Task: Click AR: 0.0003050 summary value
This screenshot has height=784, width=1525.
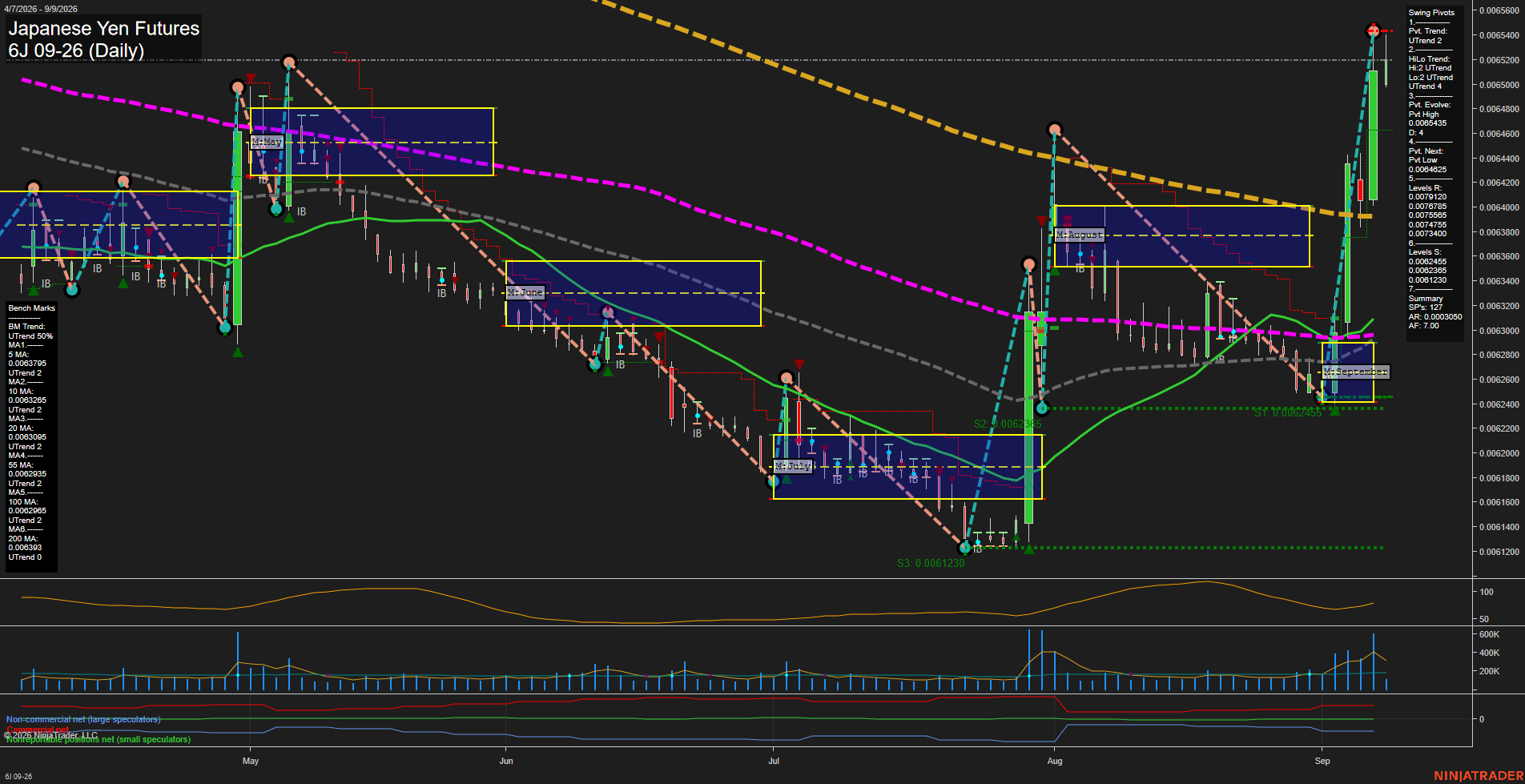Action: click(1435, 317)
